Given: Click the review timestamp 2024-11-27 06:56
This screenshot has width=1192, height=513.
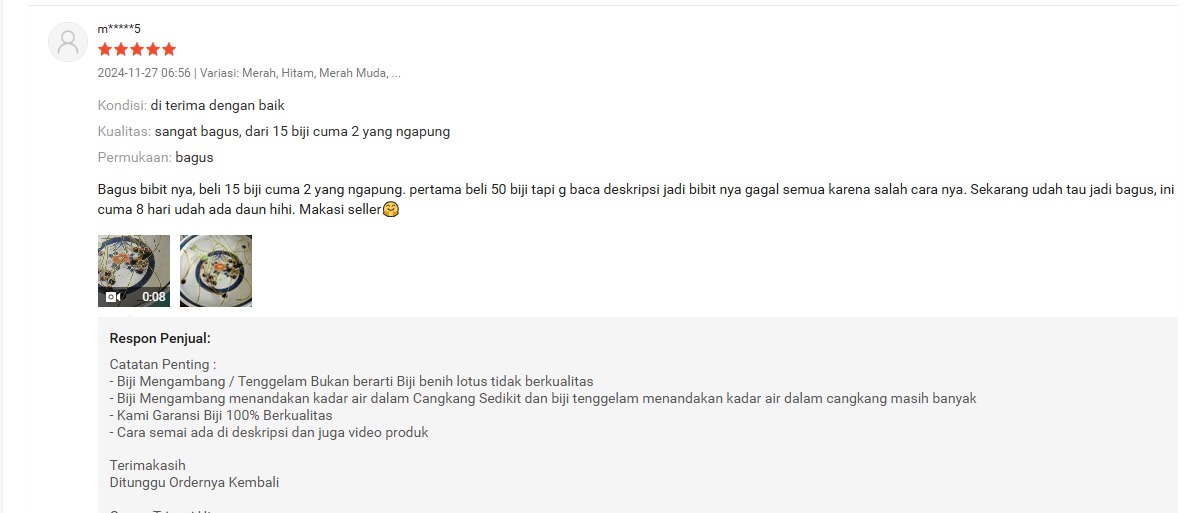Looking at the screenshot, I should [x=144, y=74].
